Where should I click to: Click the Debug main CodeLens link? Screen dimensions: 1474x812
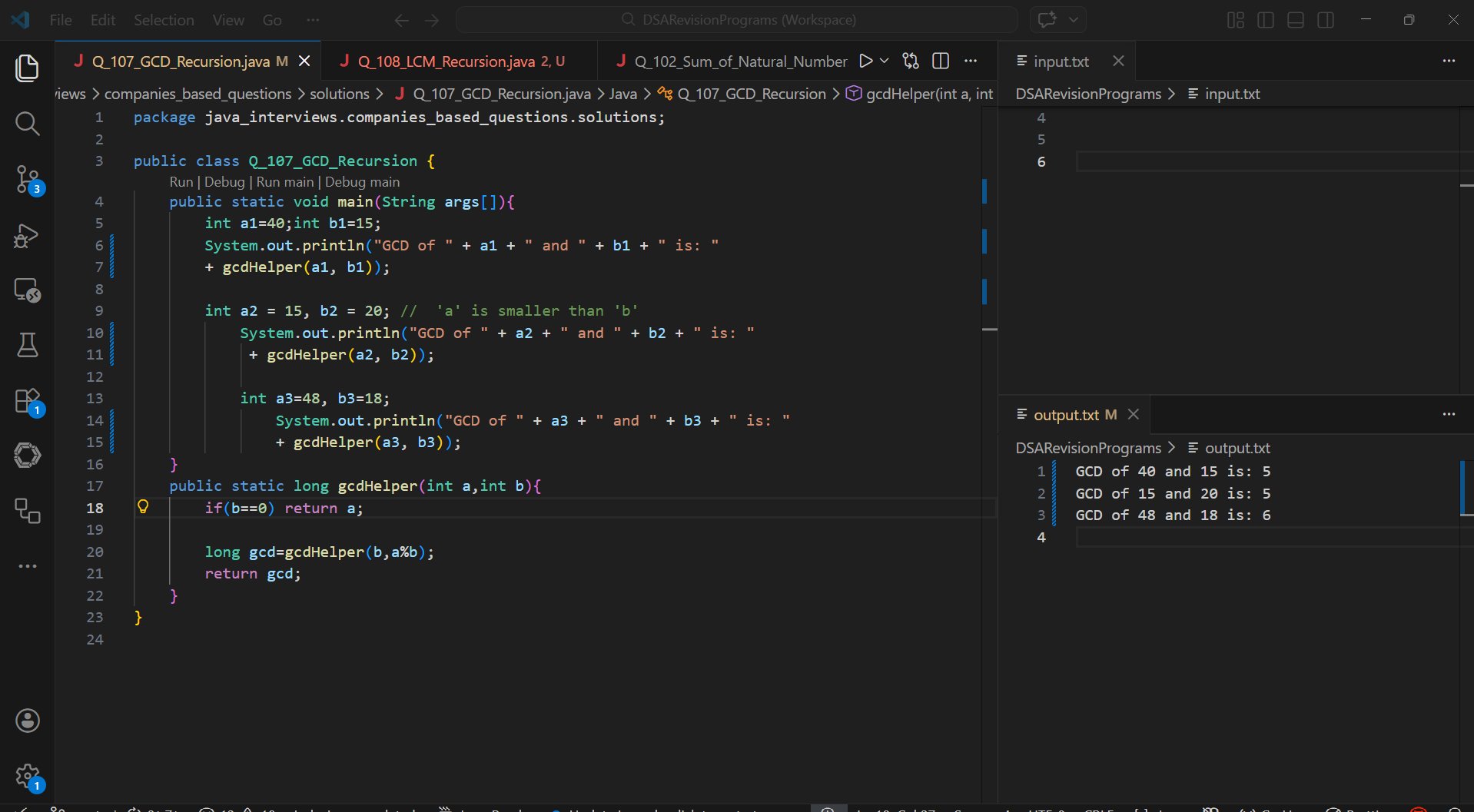tap(362, 182)
